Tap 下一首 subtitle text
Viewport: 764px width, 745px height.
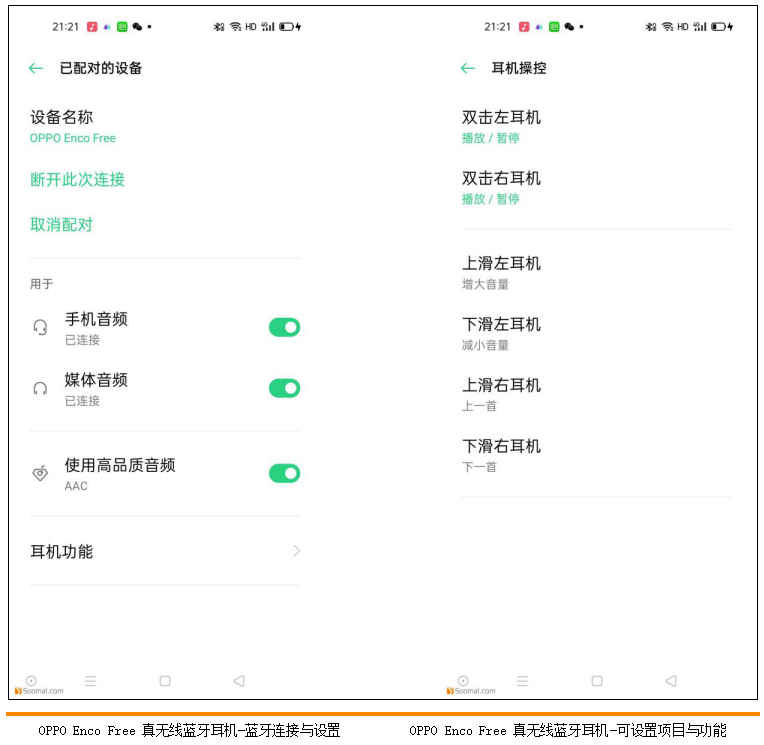pyautogui.click(x=479, y=467)
